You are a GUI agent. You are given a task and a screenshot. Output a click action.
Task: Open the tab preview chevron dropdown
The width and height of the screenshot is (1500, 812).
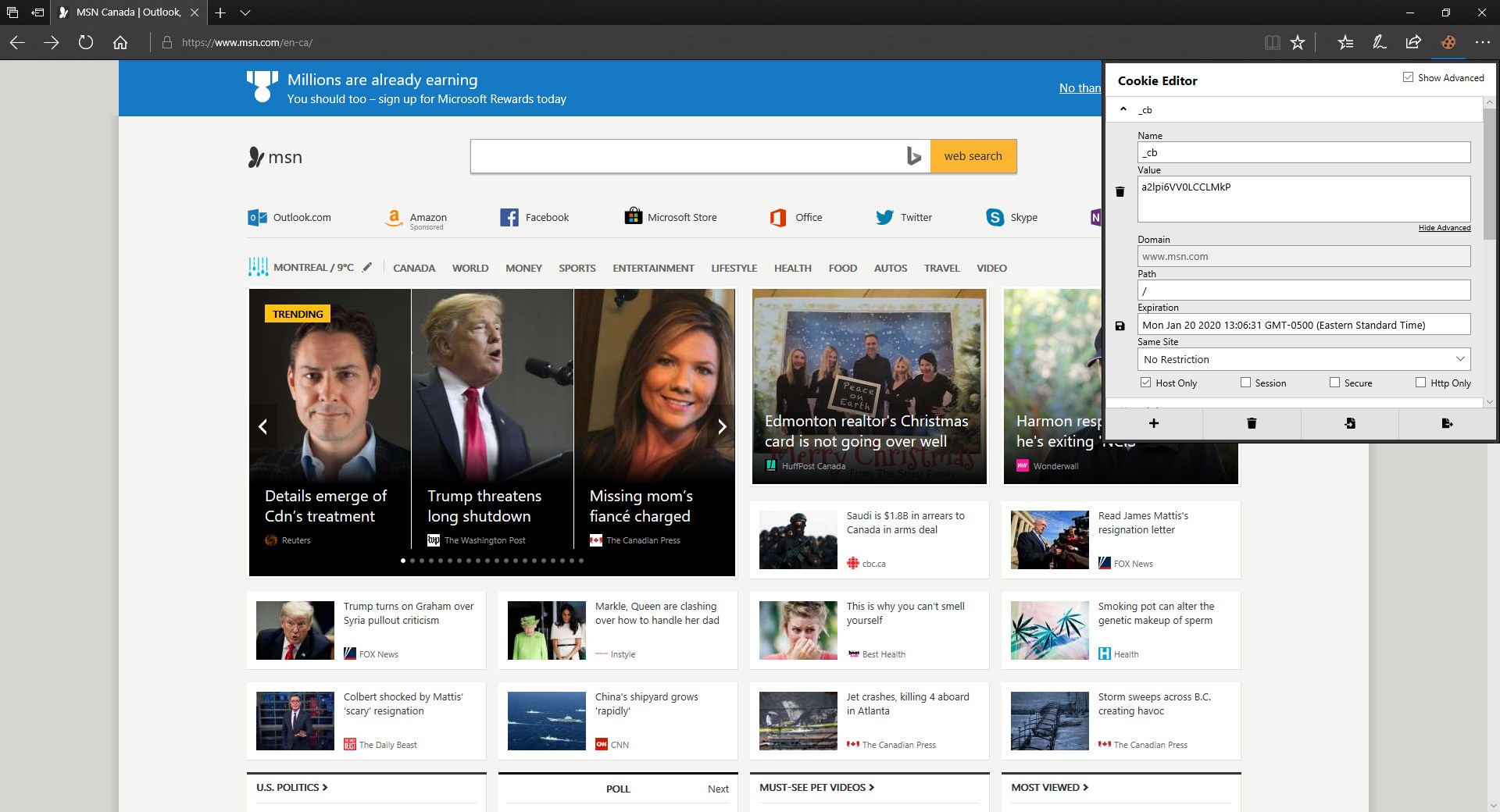pos(245,12)
